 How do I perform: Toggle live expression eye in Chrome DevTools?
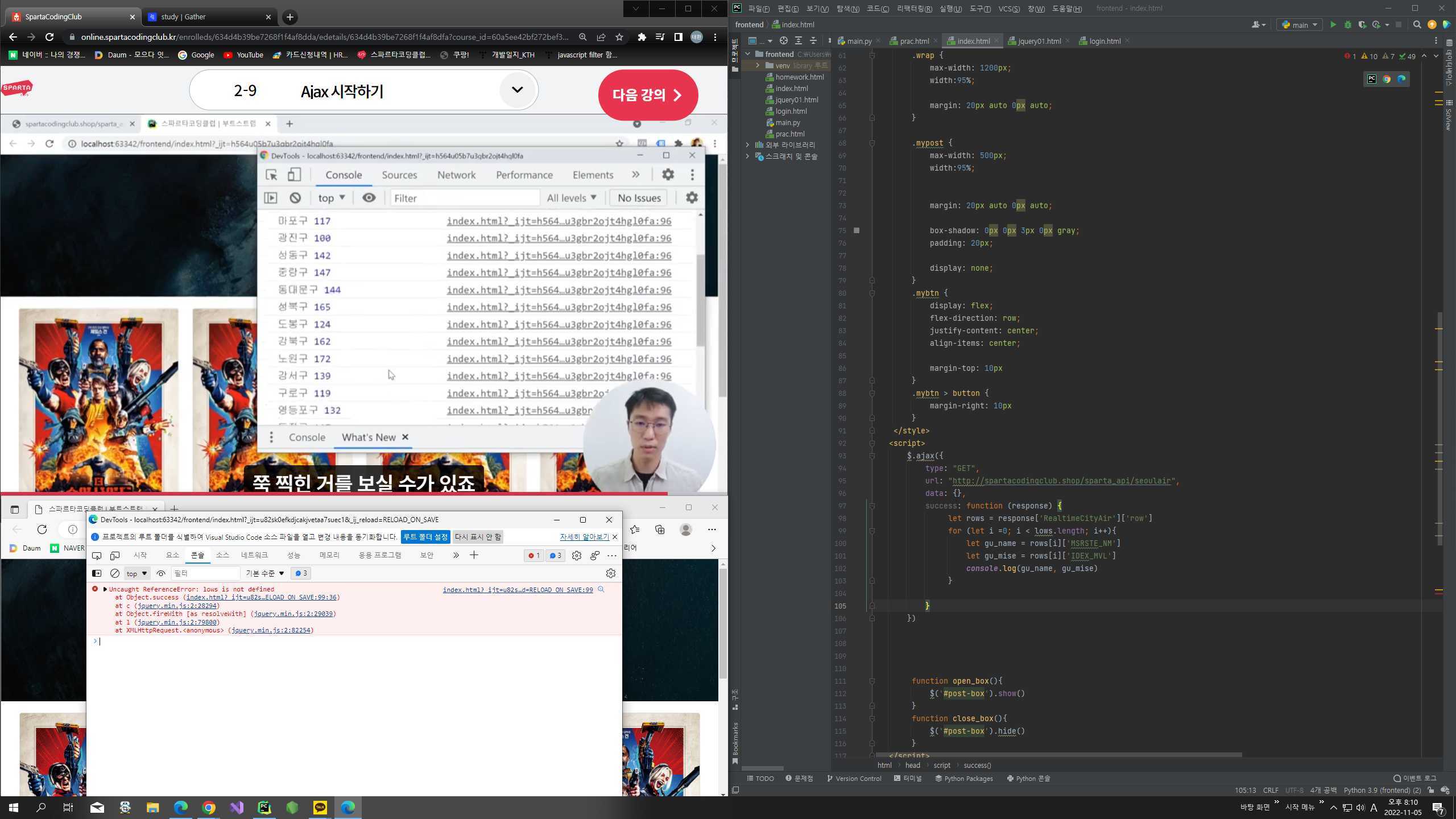coord(369,198)
